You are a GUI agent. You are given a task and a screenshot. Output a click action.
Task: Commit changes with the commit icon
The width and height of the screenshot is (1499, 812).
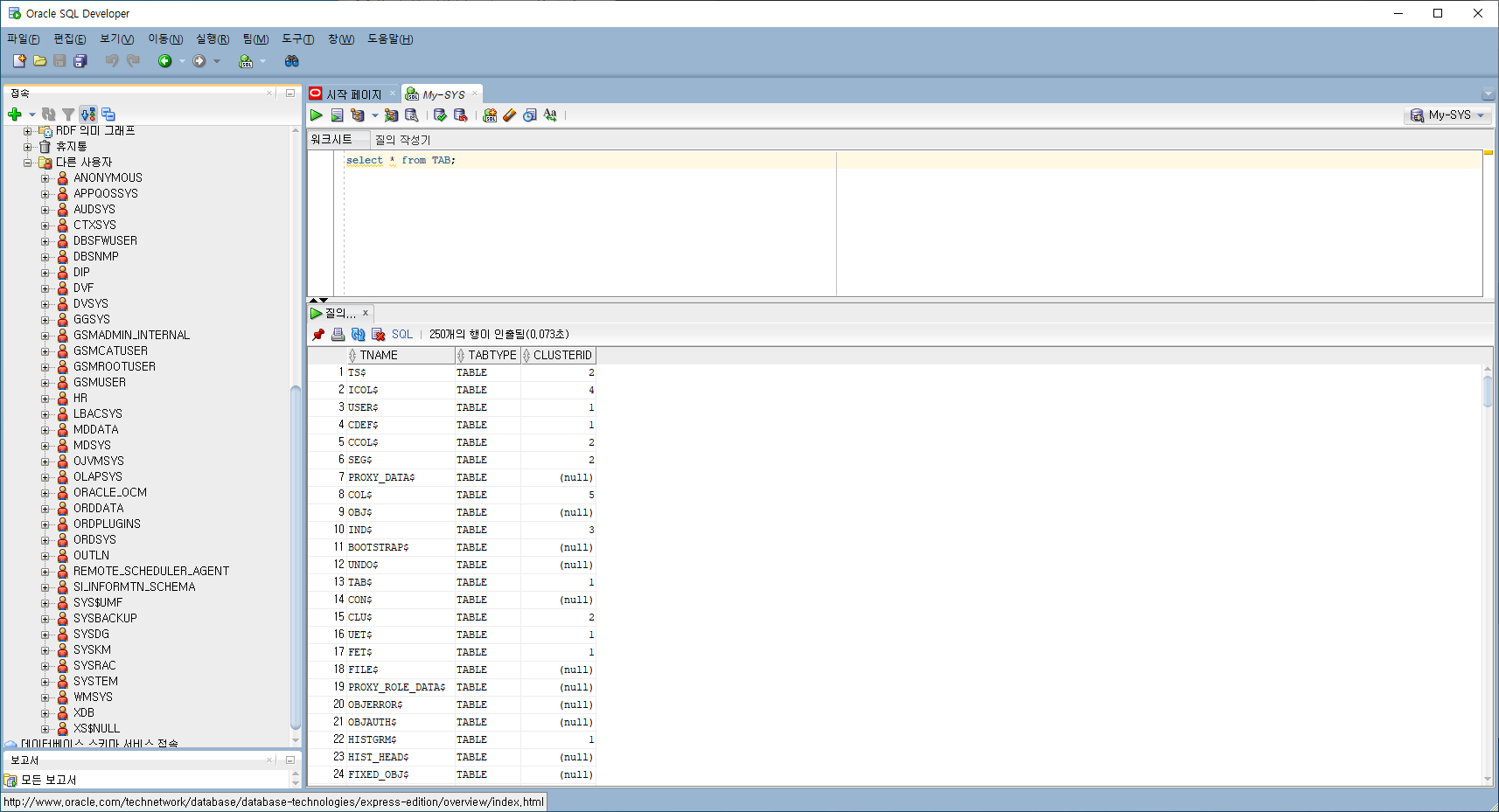coord(440,115)
